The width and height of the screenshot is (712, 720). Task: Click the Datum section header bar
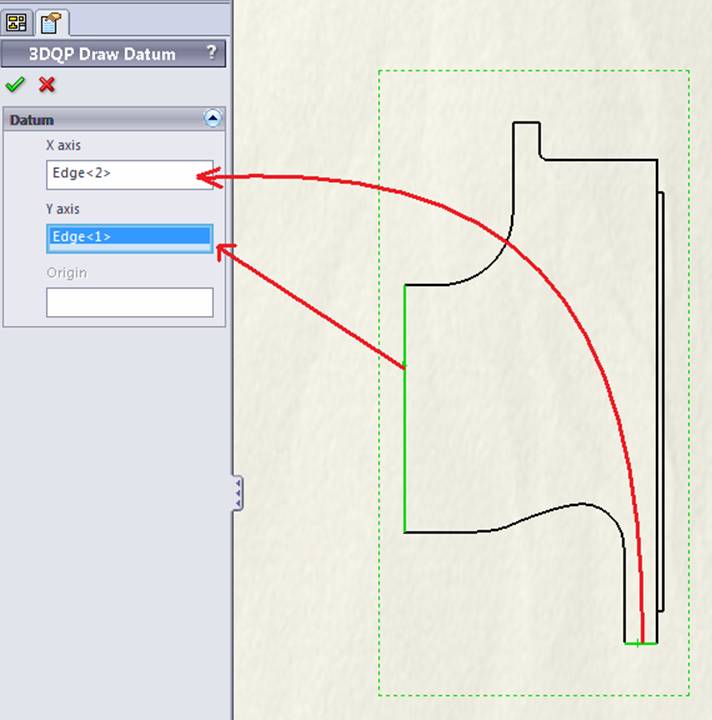click(x=100, y=119)
